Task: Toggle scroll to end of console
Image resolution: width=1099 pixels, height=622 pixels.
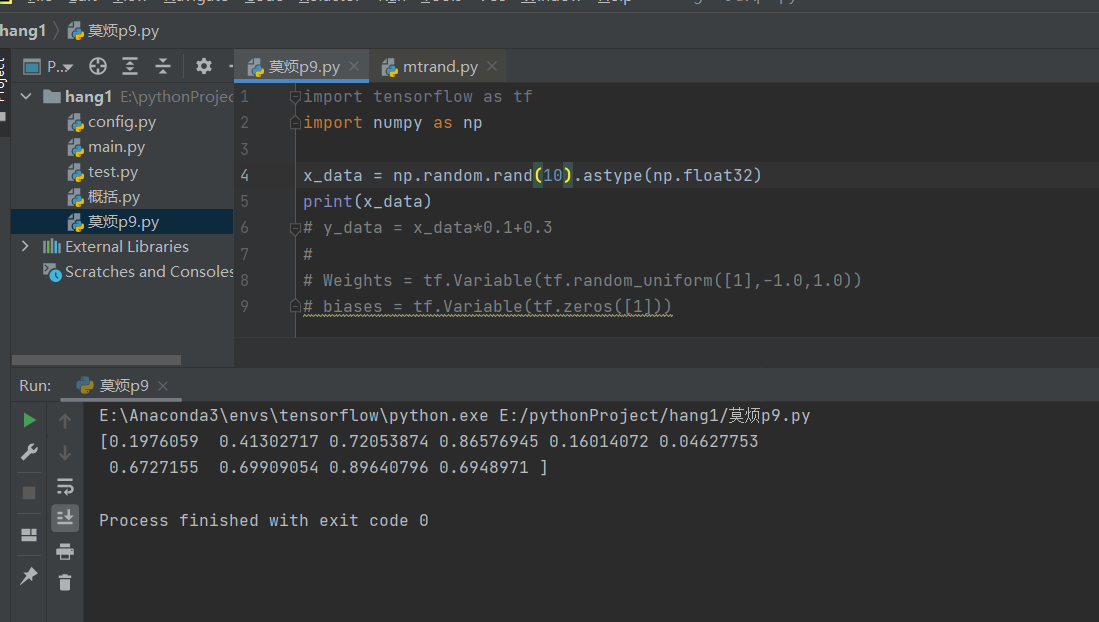Action: point(64,518)
